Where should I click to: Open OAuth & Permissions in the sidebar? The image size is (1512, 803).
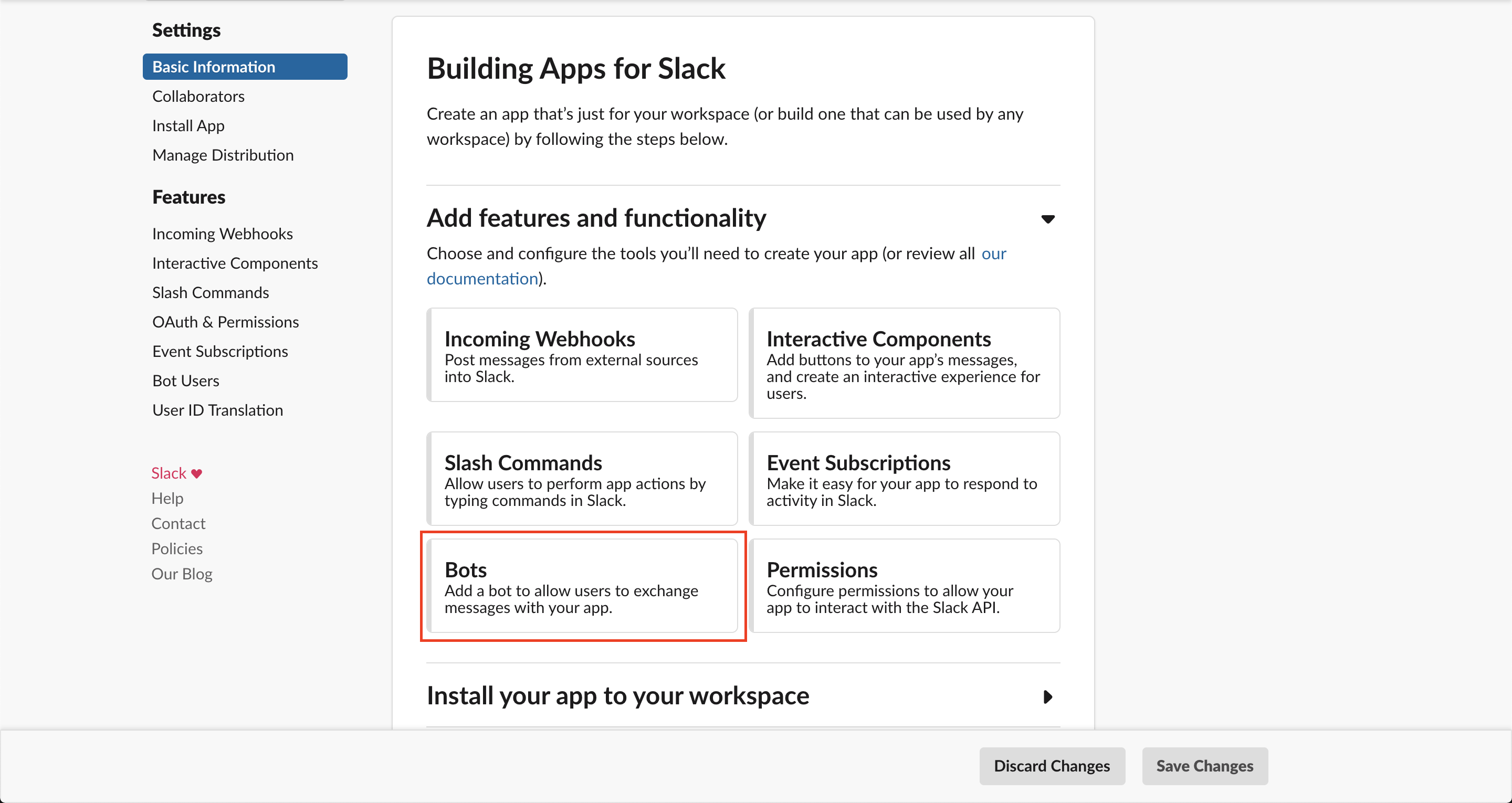click(x=225, y=322)
